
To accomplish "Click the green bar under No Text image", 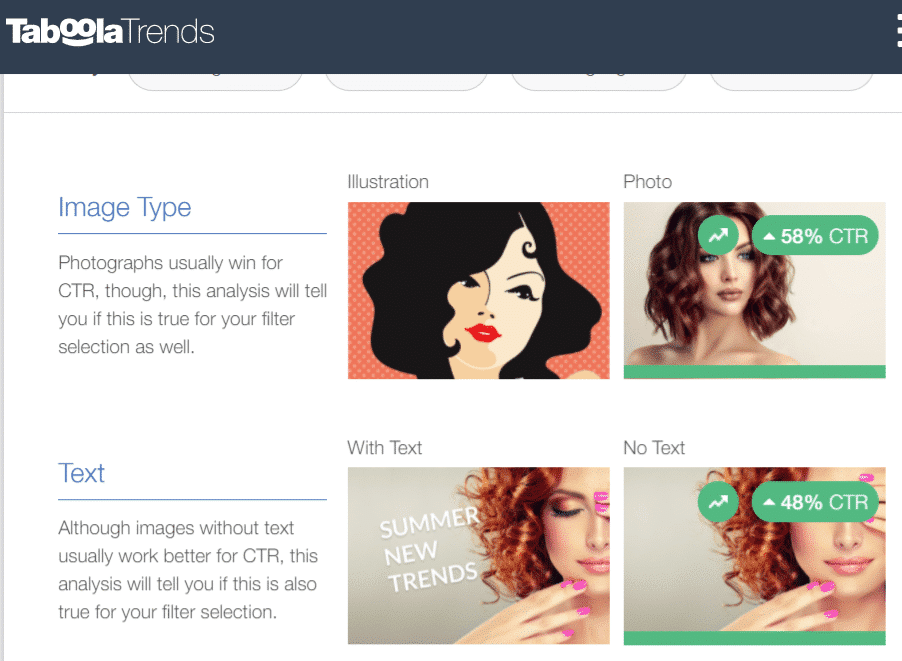I will click(755, 638).
